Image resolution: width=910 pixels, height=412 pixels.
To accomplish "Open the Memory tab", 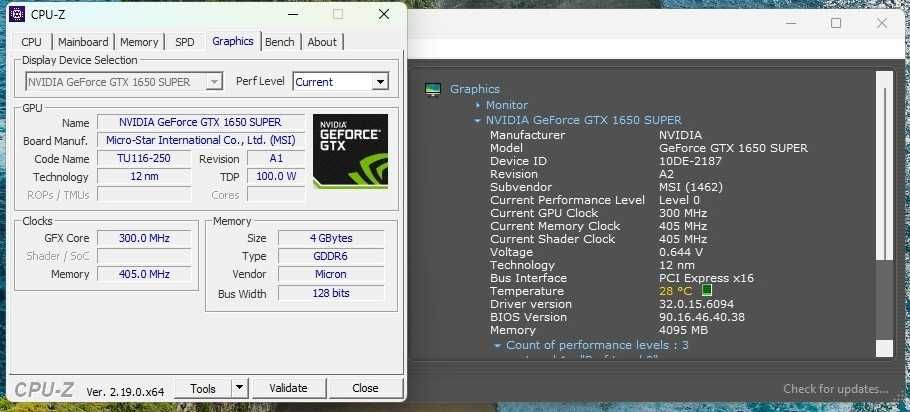I will pos(139,42).
